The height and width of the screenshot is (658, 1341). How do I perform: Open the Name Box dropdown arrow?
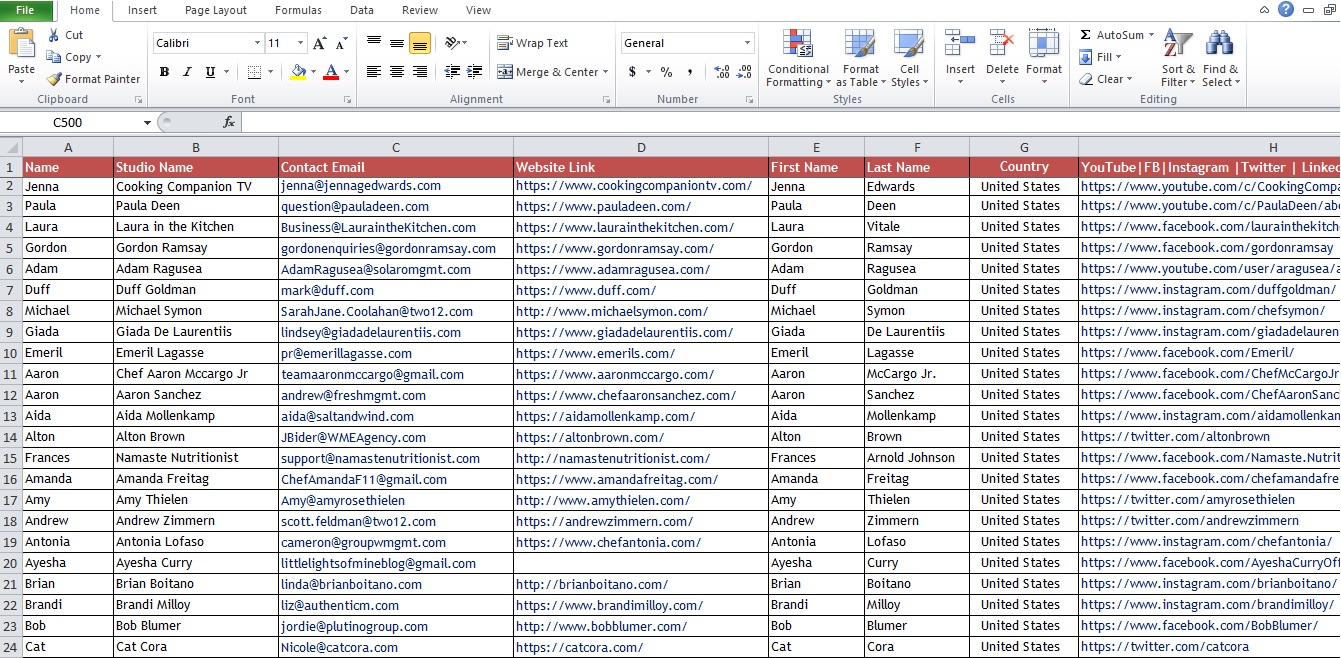point(148,122)
